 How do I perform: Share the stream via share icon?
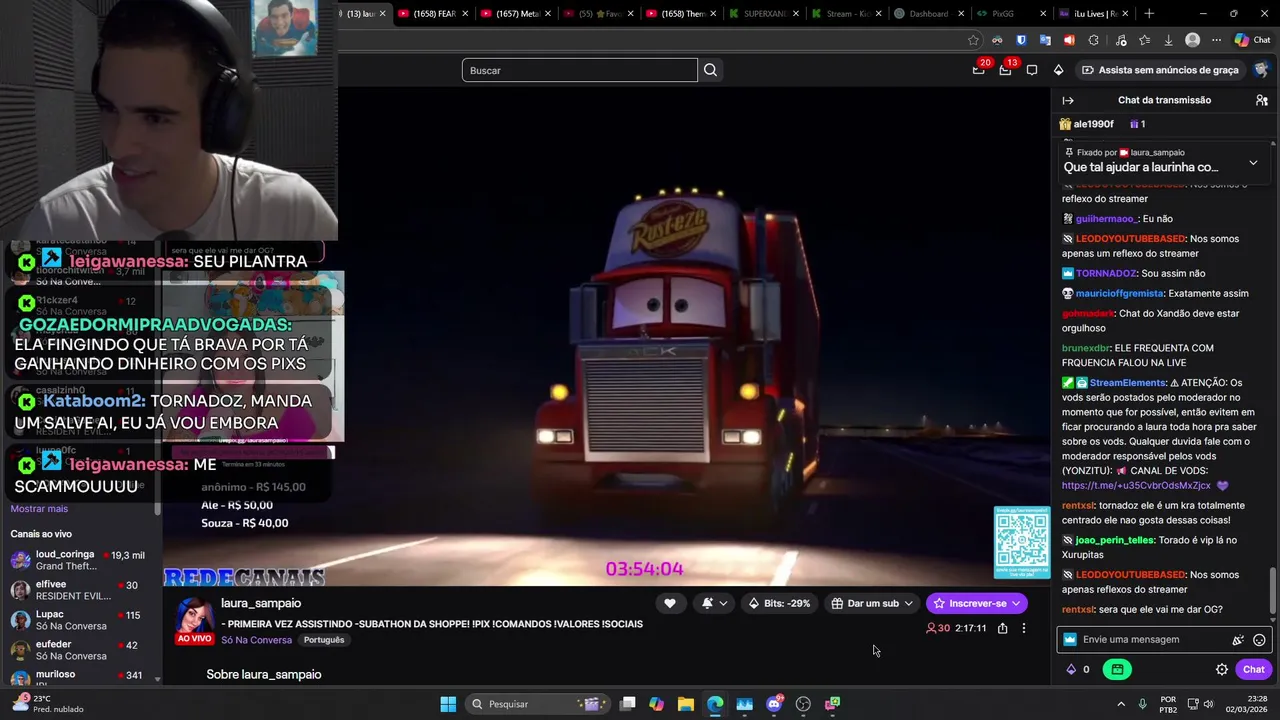click(1002, 628)
